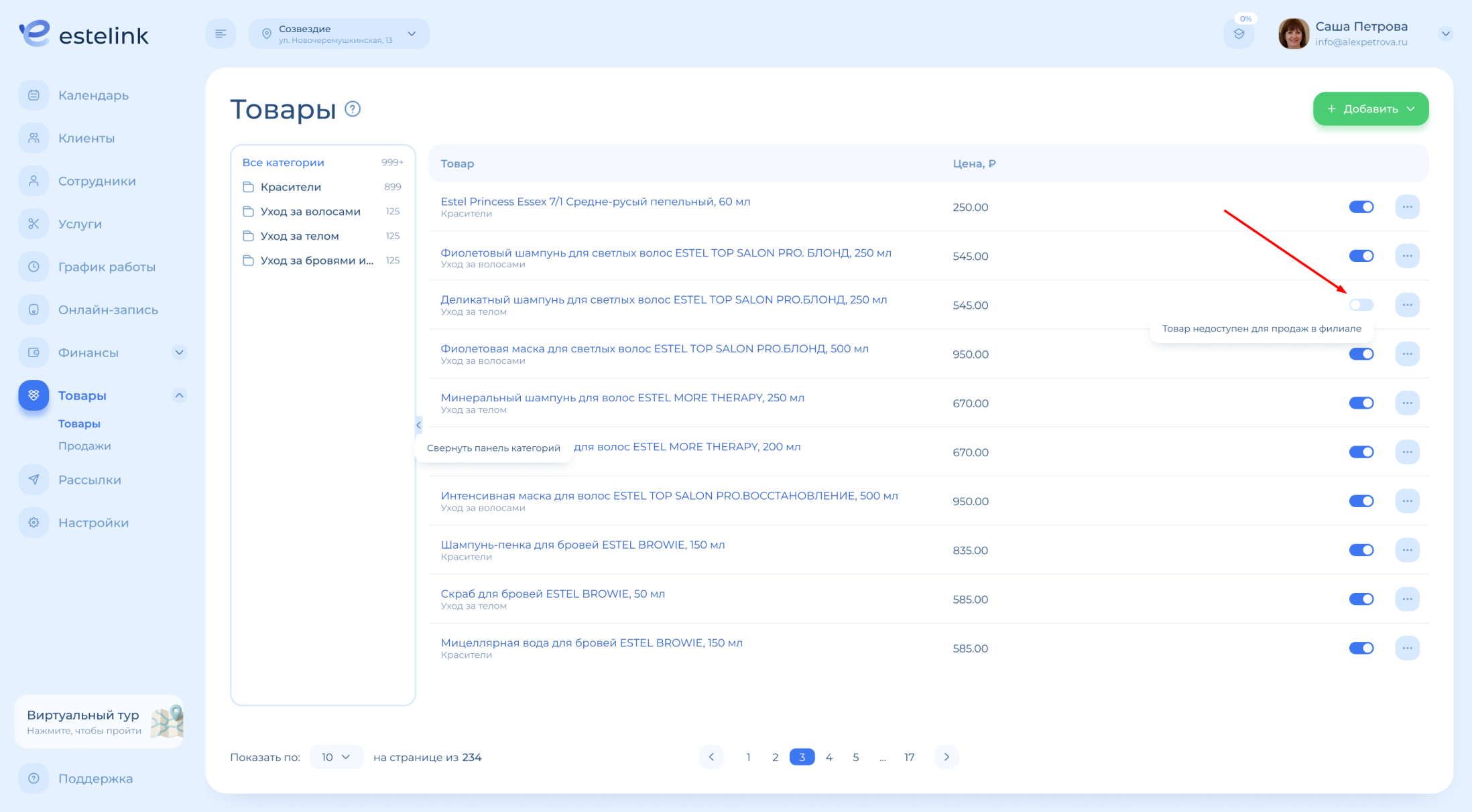
Task: Collapse the categories panel arrow
Action: (x=418, y=425)
